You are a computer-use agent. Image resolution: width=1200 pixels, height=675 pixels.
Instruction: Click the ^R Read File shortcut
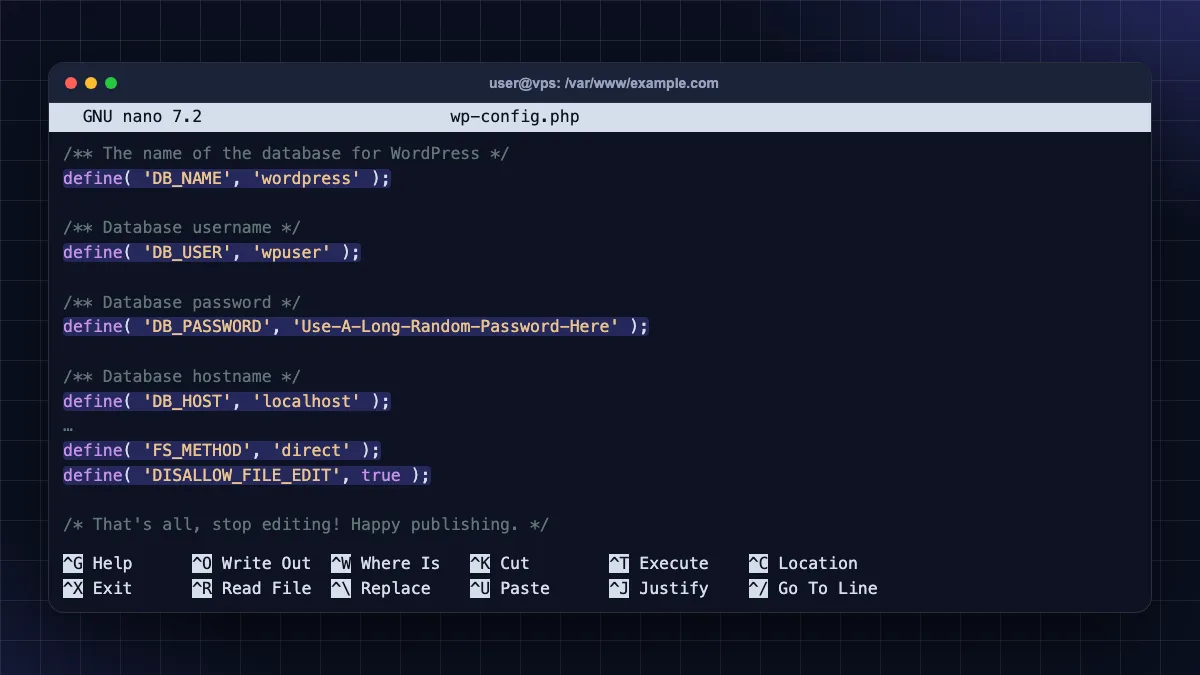(x=252, y=588)
